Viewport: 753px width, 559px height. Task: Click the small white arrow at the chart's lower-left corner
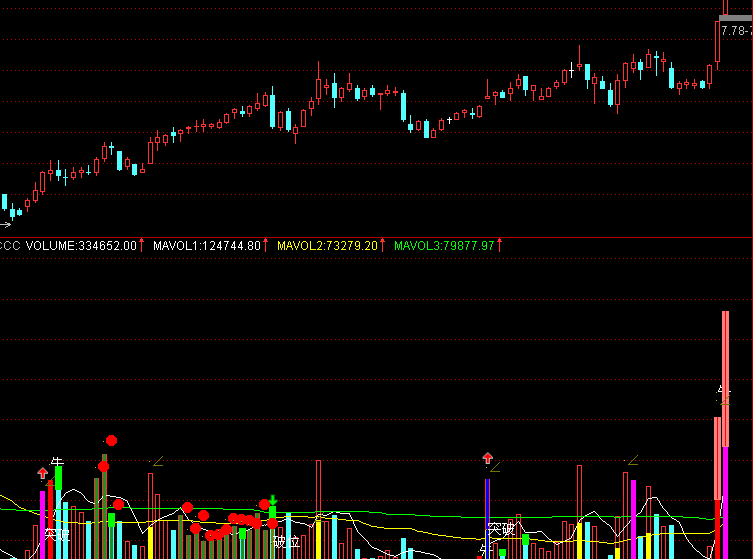5,224
